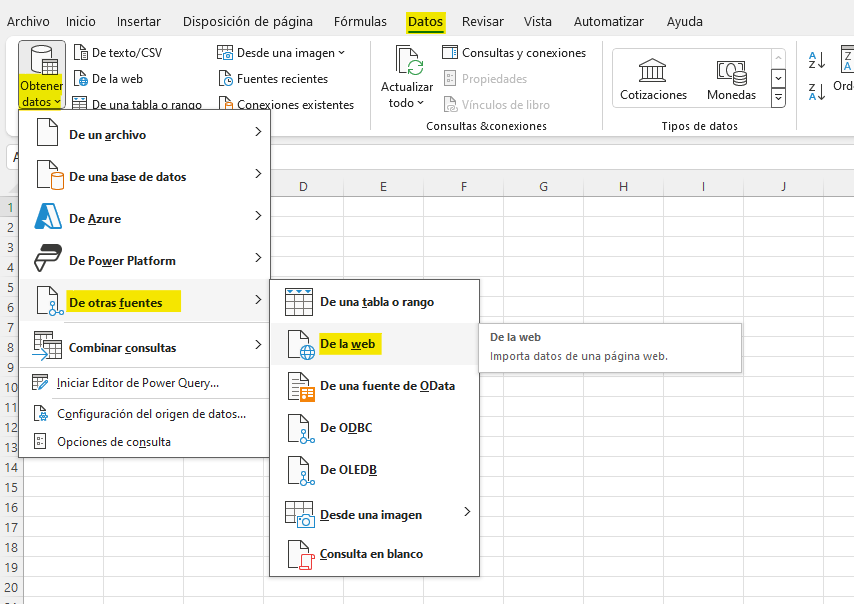854x604 pixels.
Task: Sort ascending with the A-Z icon
Action: (816, 60)
